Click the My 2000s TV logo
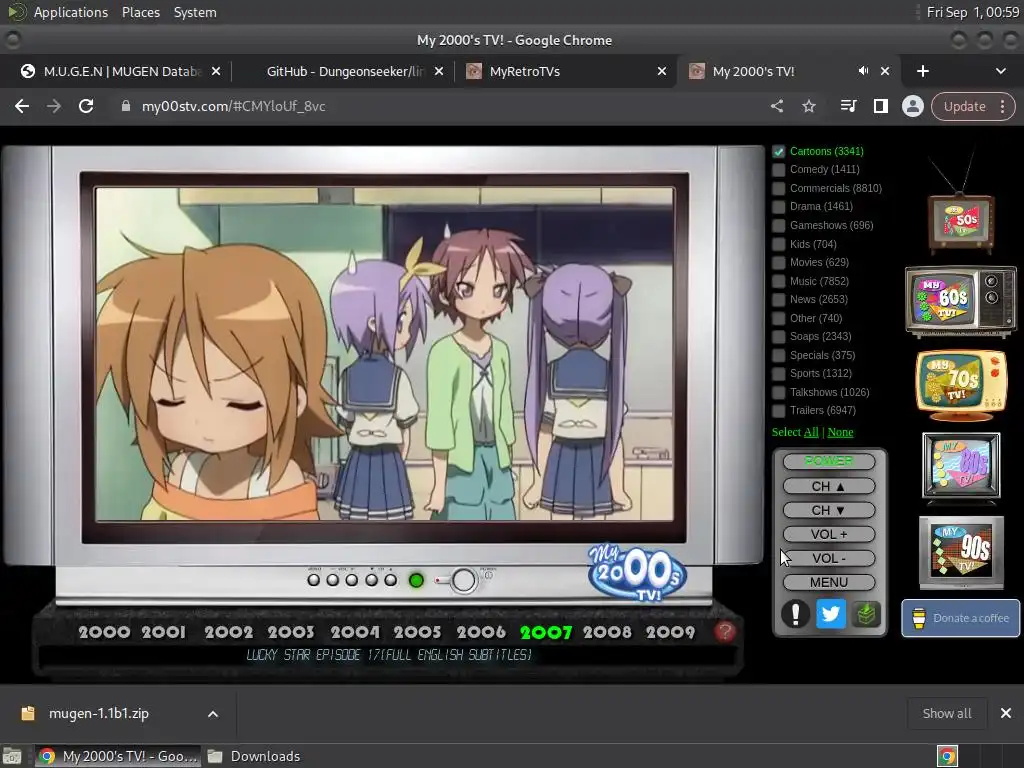The image size is (1024, 768). tap(637, 573)
